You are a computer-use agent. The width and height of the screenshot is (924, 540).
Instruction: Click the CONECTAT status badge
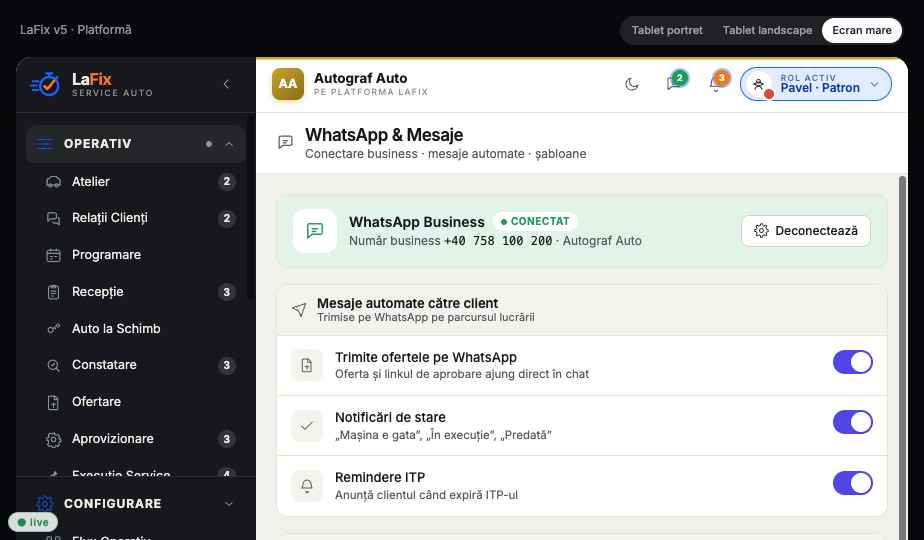[535, 221]
